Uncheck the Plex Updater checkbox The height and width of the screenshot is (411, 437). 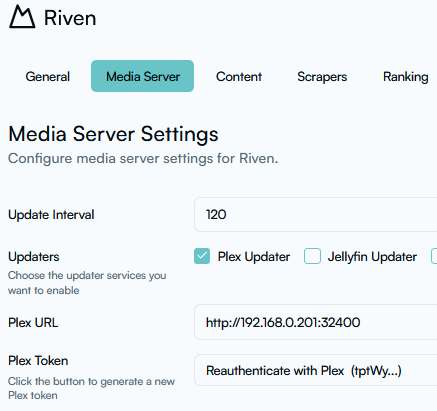click(202, 256)
